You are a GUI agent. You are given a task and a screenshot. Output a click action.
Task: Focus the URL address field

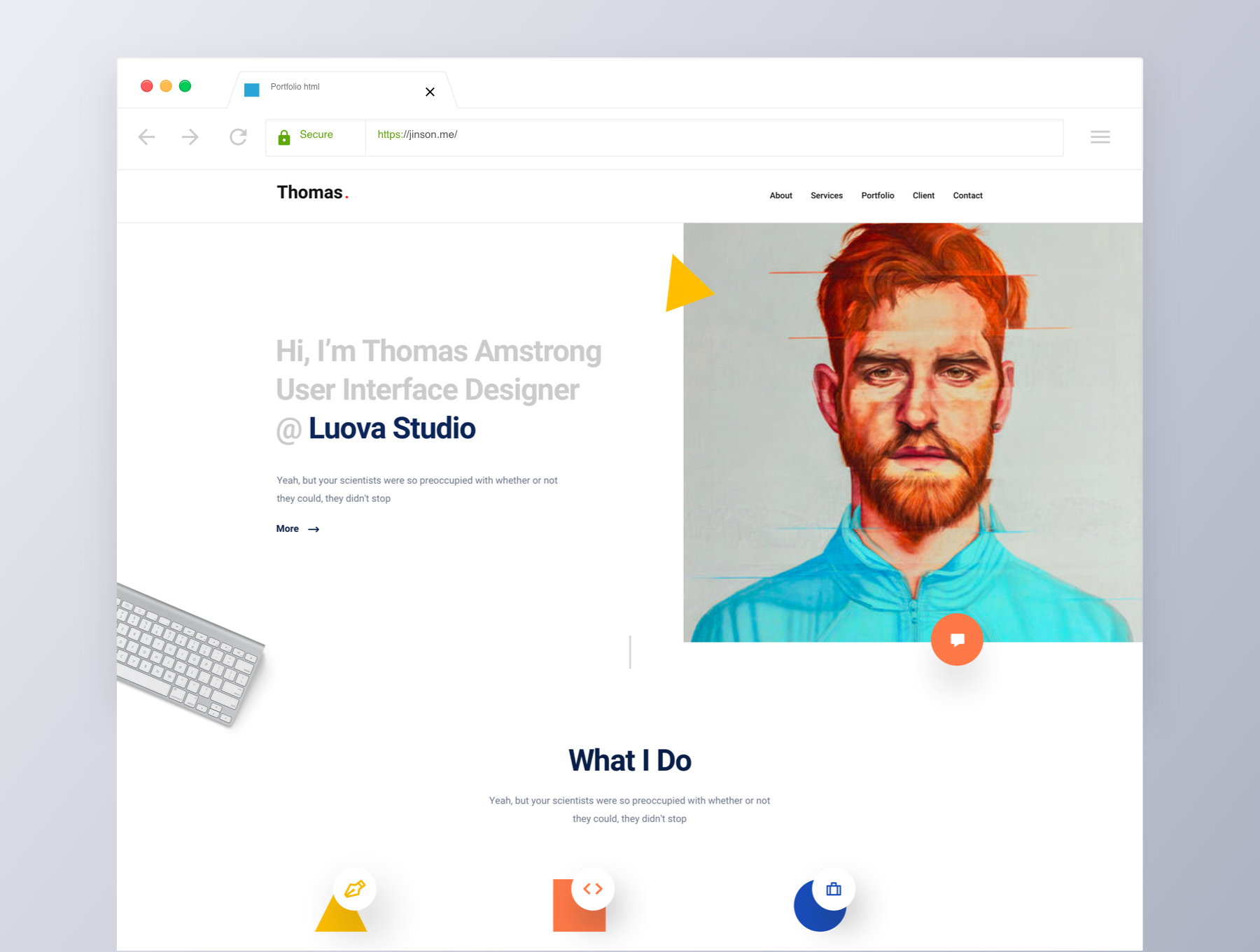[x=700, y=135]
